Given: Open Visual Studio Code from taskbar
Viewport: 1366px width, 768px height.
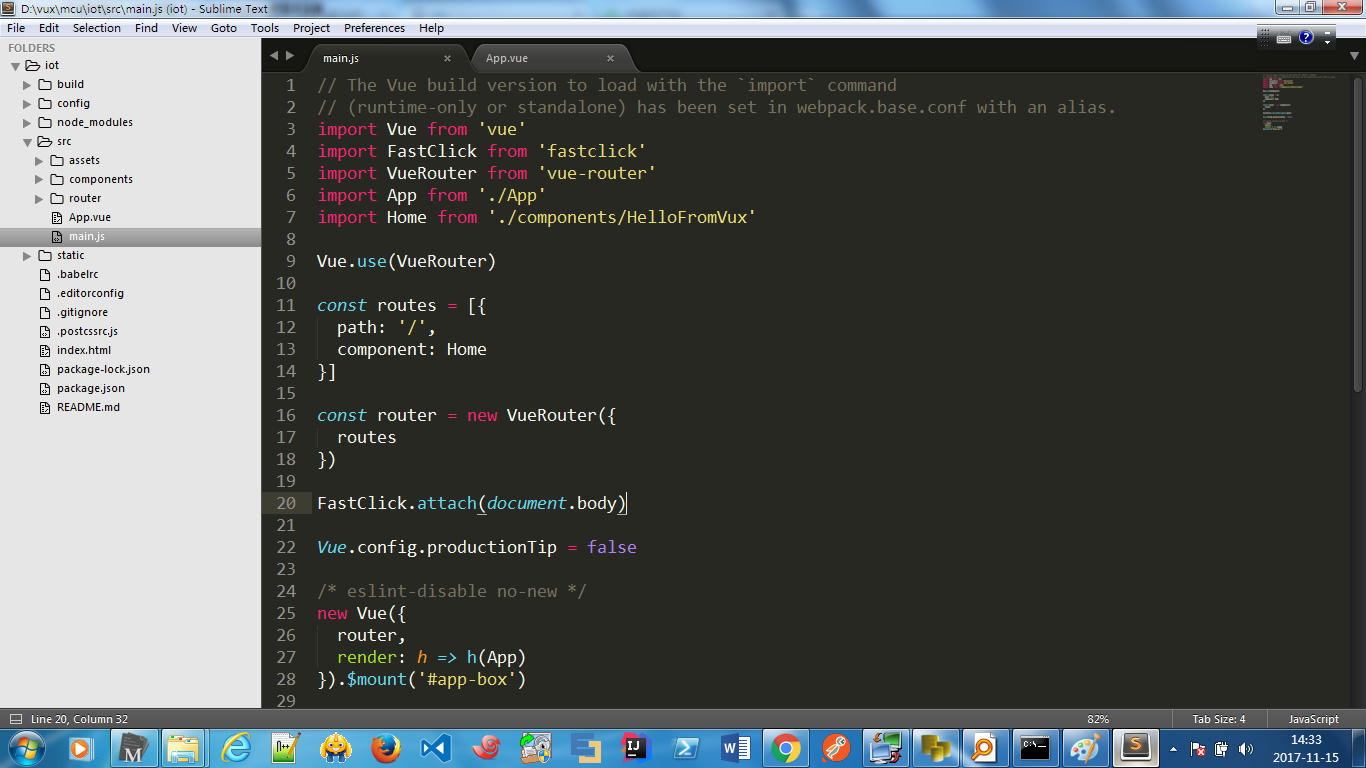Looking at the screenshot, I should [437, 748].
